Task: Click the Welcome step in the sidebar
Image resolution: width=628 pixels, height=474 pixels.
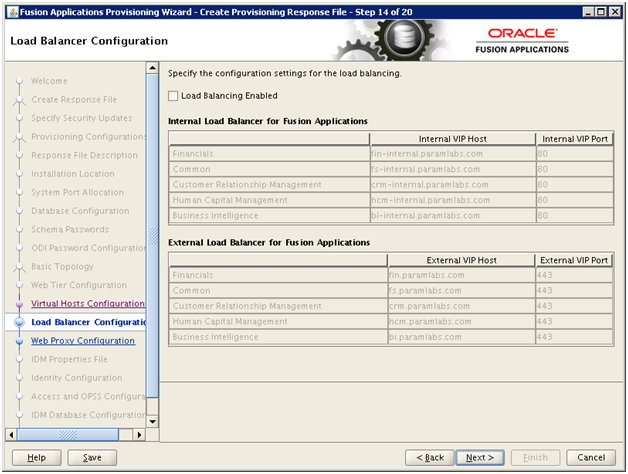Action: [49, 81]
